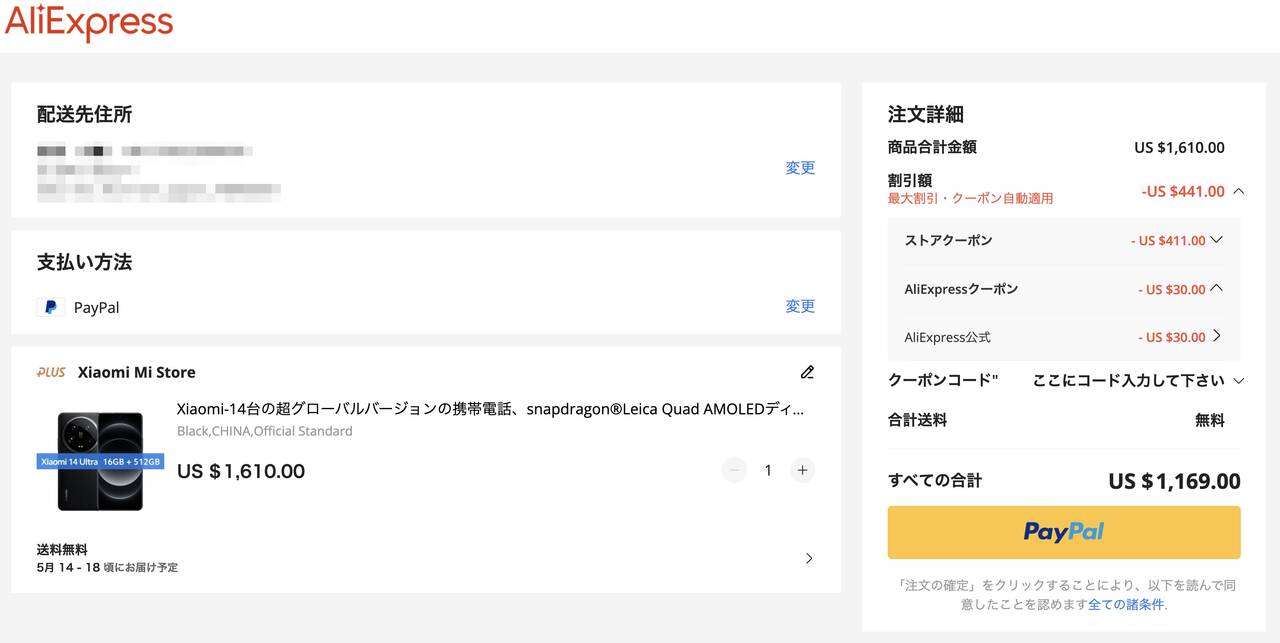Open the Xiaomi Mi Store name link

pos(137,372)
